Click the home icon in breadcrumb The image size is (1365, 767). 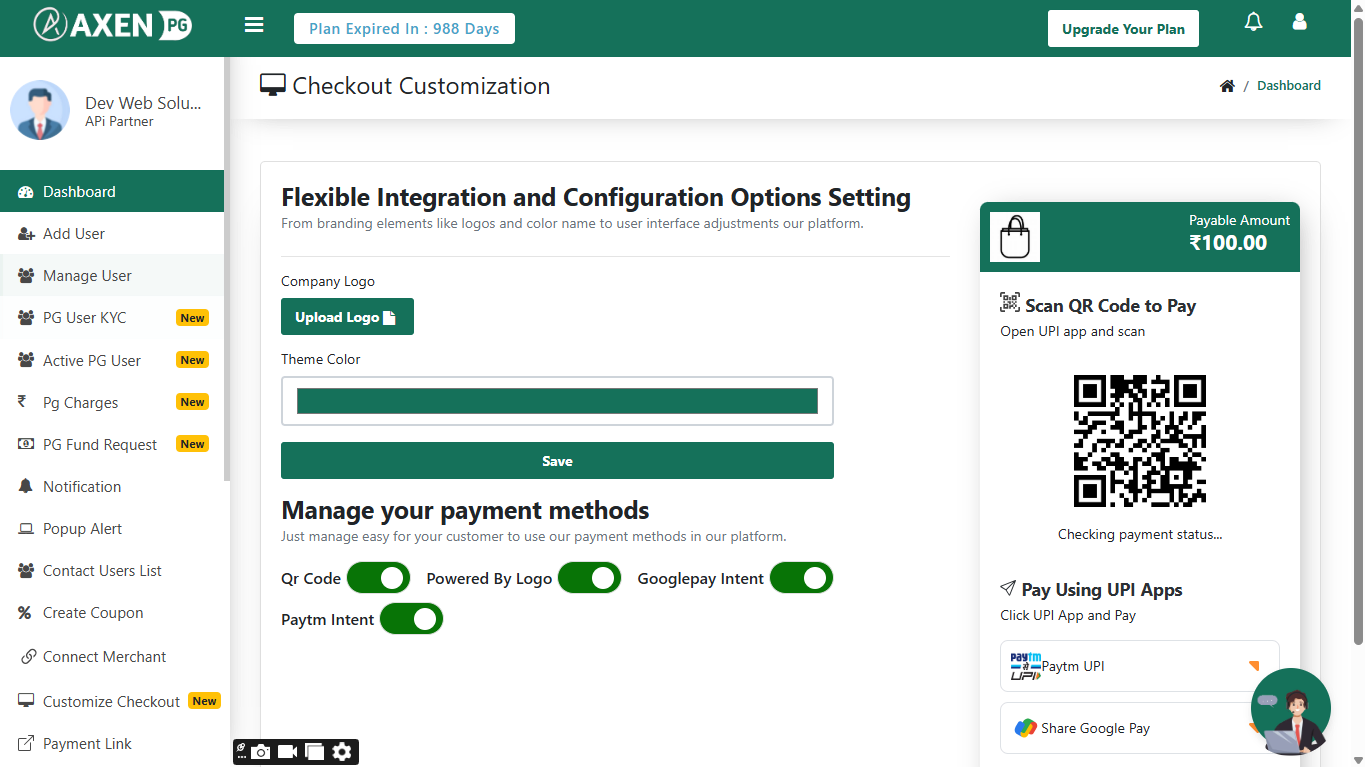click(x=1227, y=86)
